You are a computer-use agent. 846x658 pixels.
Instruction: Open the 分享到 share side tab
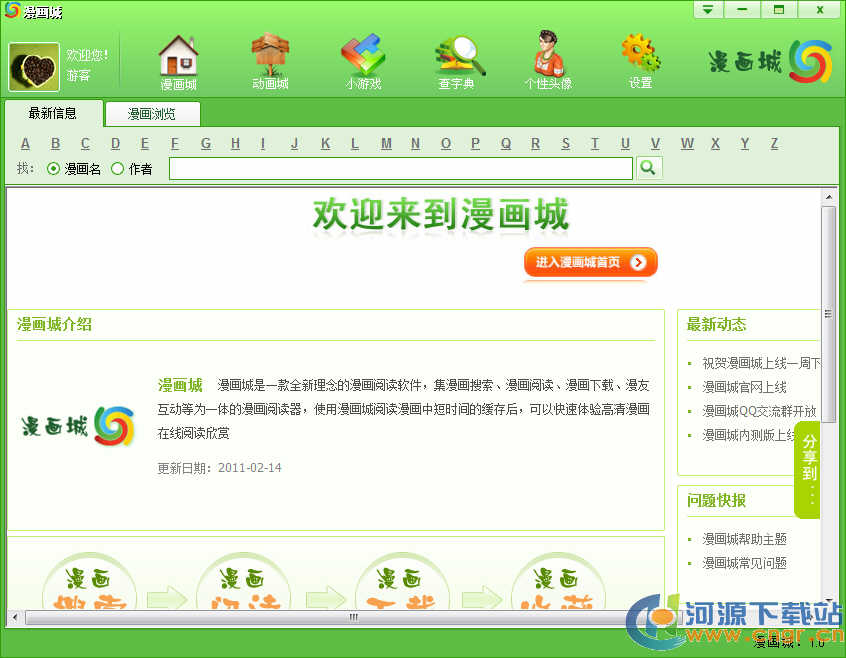[808, 470]
